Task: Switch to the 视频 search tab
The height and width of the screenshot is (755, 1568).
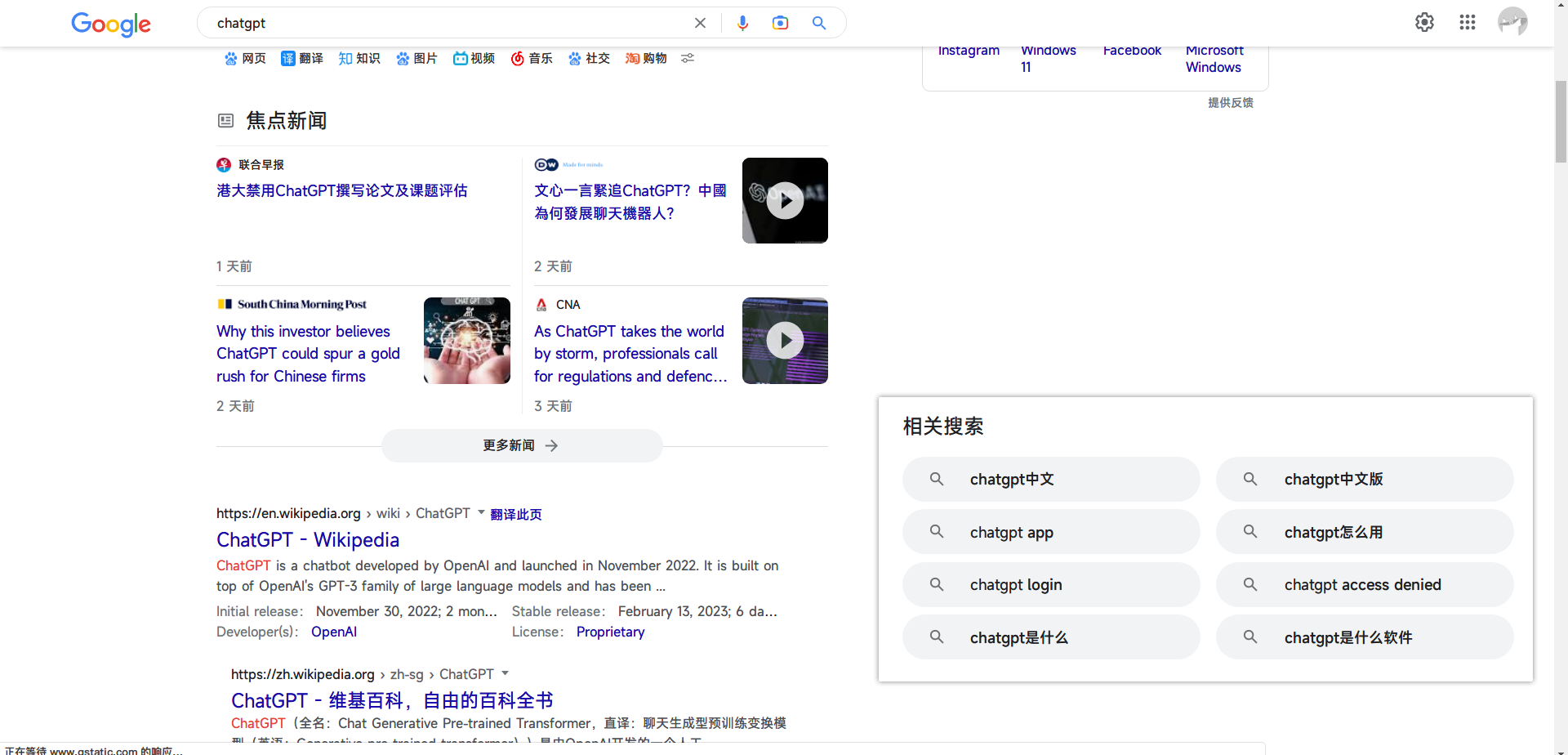Action: coord(474,58)
